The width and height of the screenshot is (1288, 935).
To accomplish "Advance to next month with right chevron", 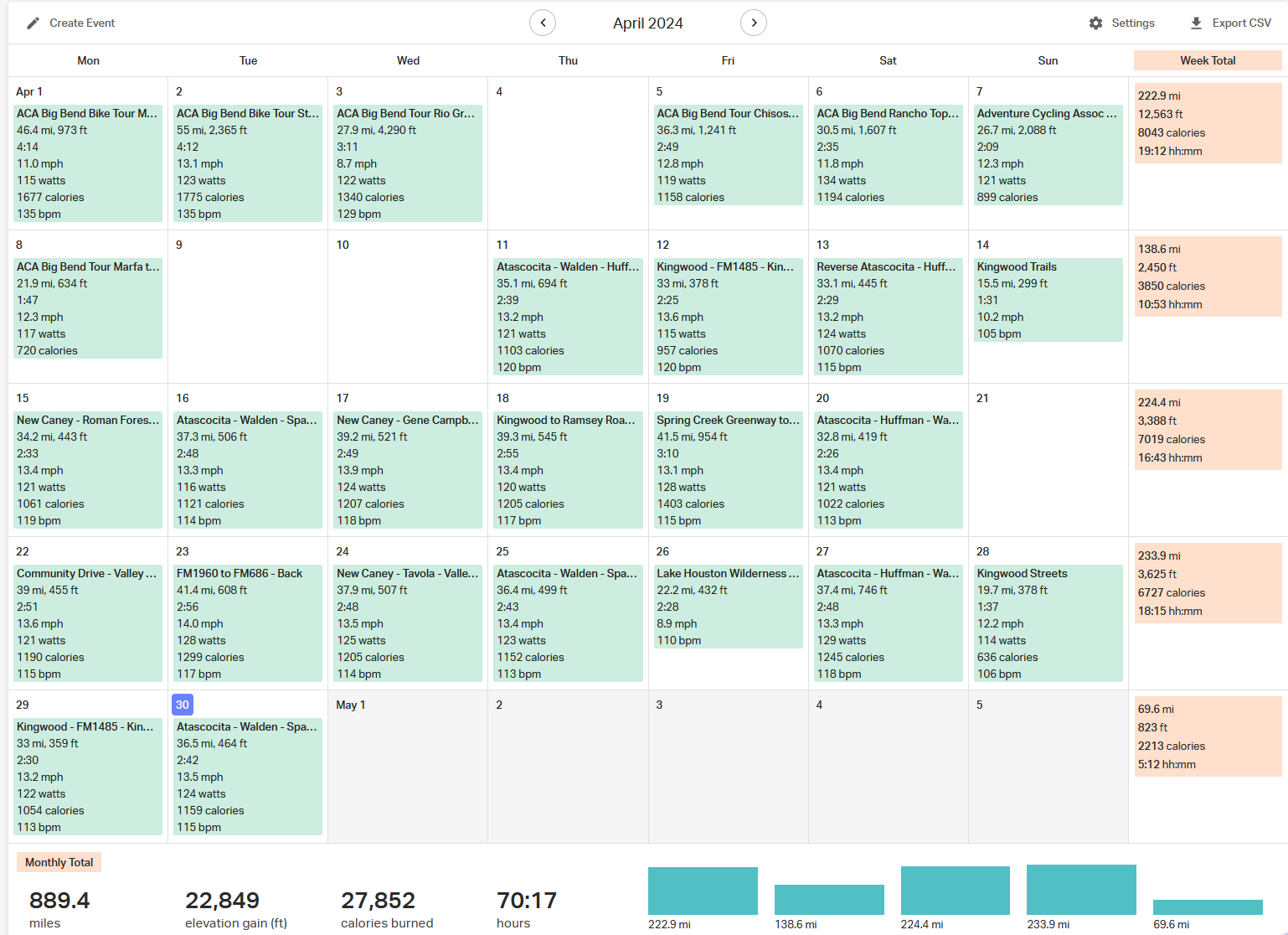I will pos(754,23).
